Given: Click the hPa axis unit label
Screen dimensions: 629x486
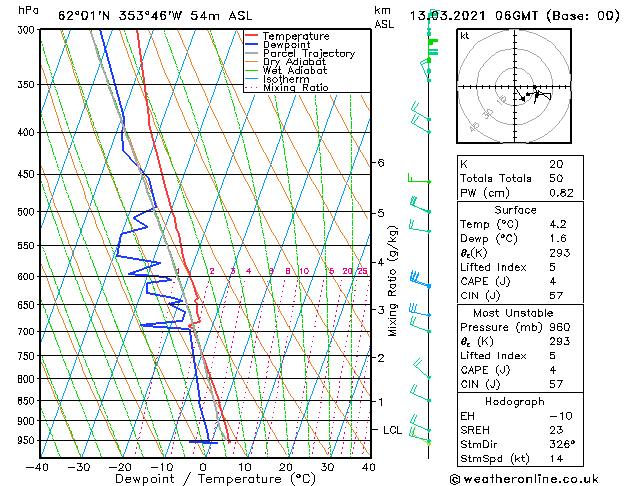Looking at the screenshot, I should click(28, 10).
